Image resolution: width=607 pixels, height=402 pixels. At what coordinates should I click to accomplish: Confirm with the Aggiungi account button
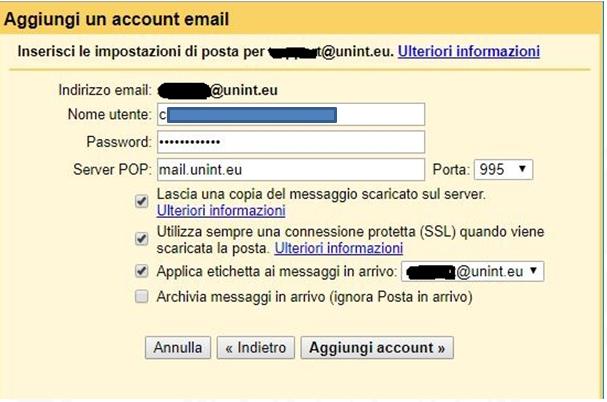click(377, 347)
